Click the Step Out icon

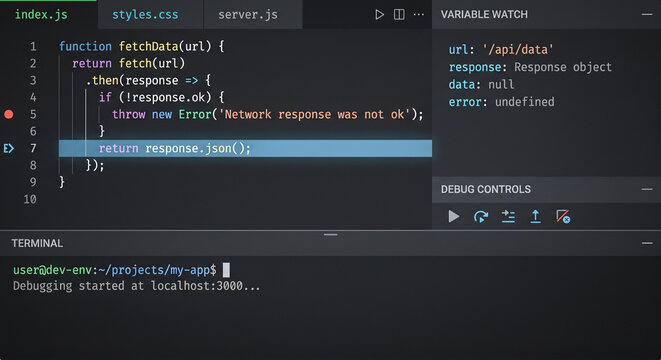pos(535,217)
